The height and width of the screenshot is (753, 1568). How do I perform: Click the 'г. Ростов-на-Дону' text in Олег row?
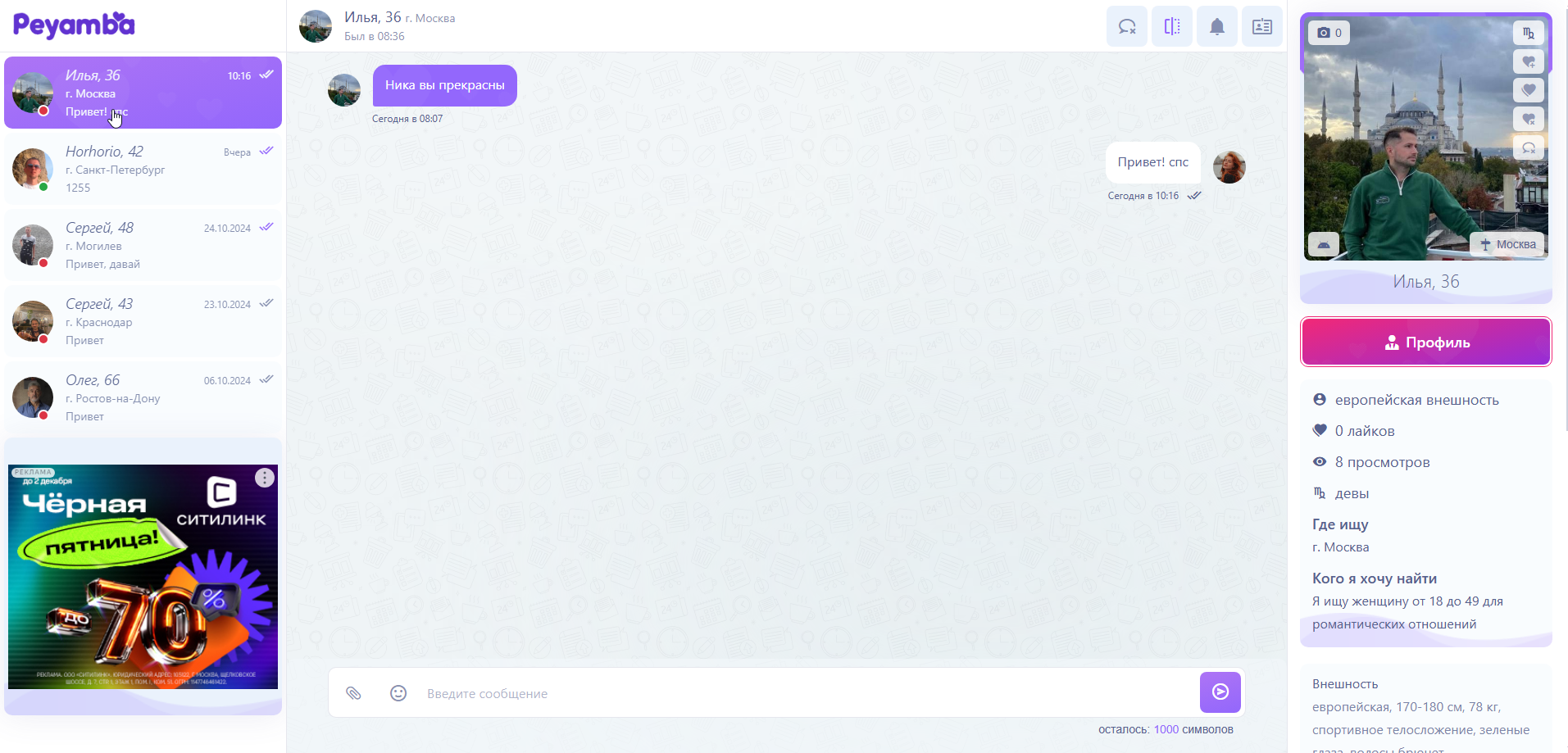click(113, 399)
